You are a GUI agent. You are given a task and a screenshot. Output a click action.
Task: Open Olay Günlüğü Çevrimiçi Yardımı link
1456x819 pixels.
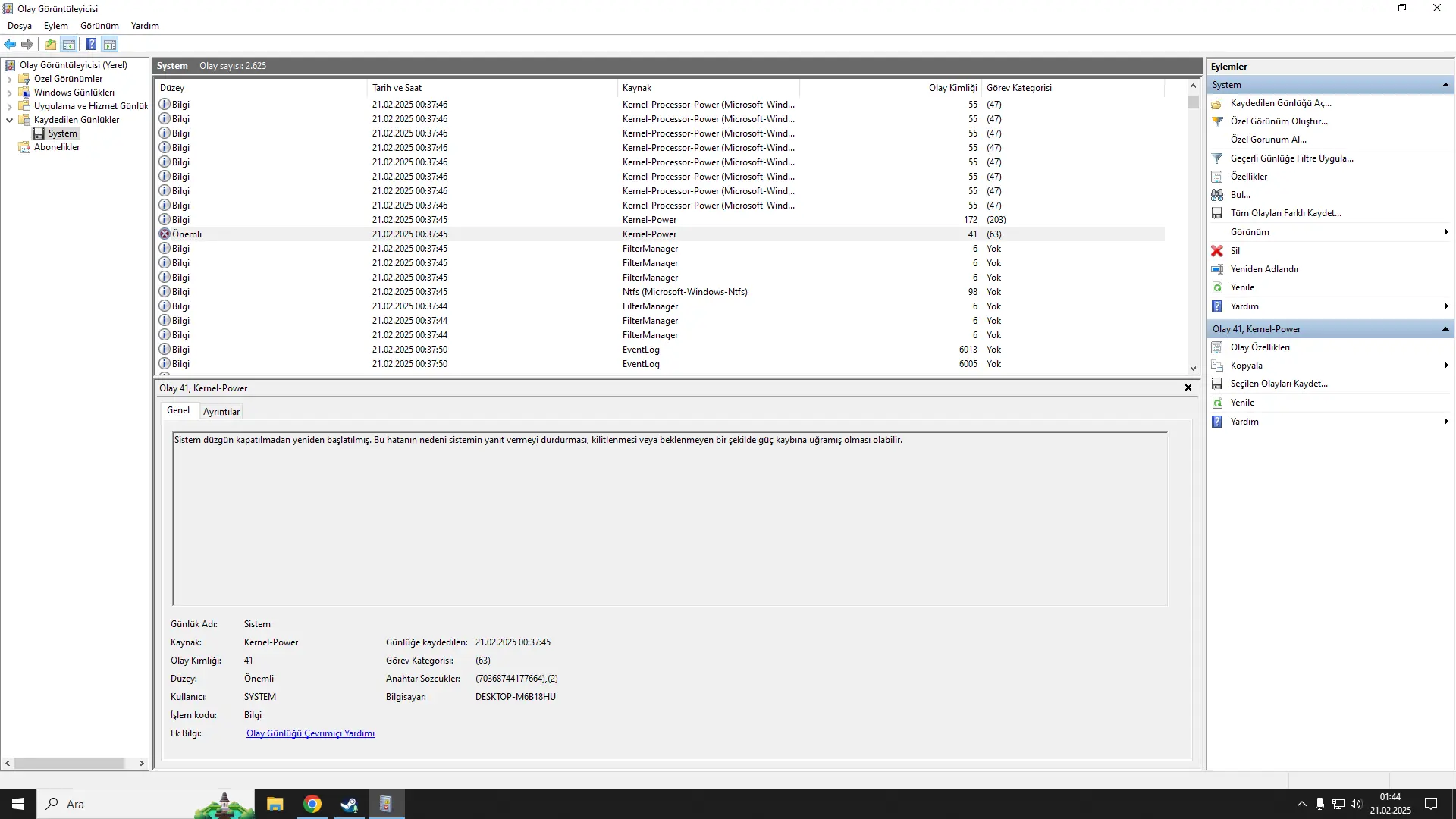[x=310, y=733]
